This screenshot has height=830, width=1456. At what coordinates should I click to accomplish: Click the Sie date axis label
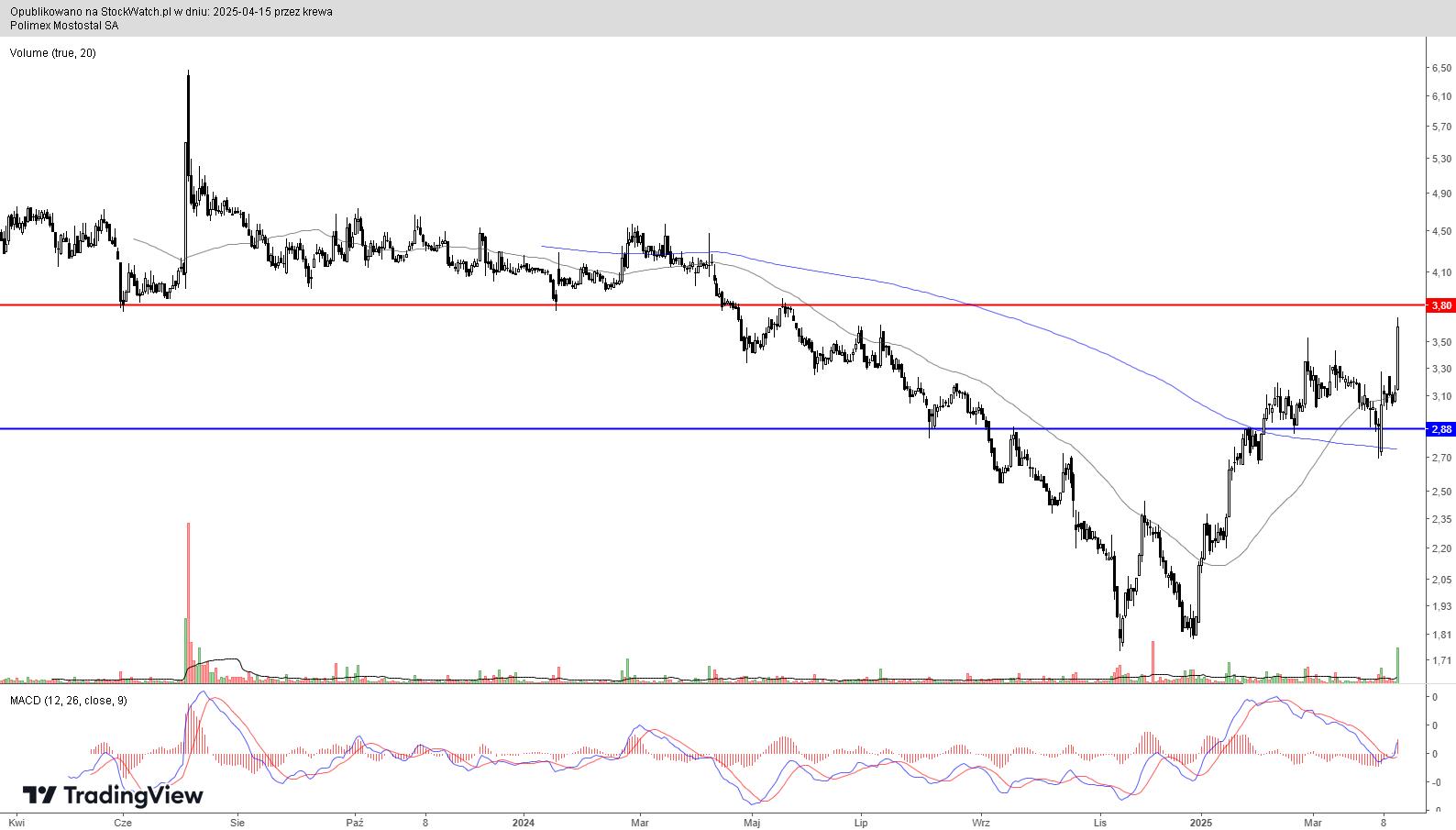click(x=237, y=823)
